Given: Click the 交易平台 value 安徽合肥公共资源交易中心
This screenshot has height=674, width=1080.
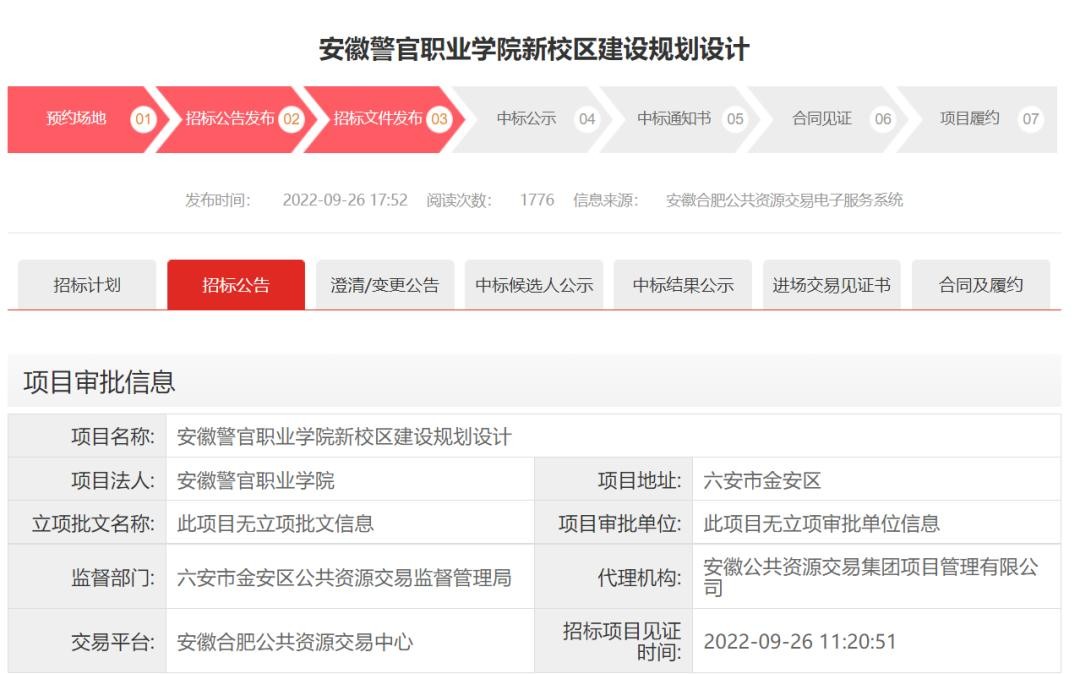Looking at the screenshot, I should [x=295, y=641].
